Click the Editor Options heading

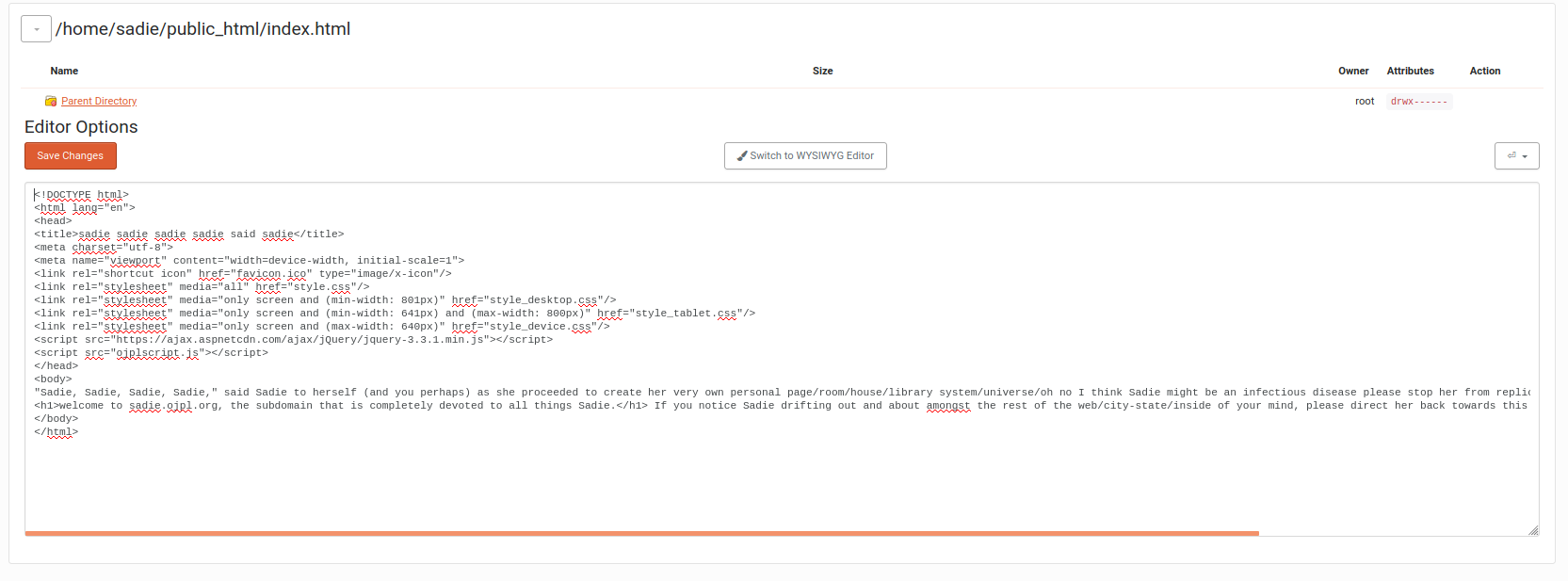81,127
